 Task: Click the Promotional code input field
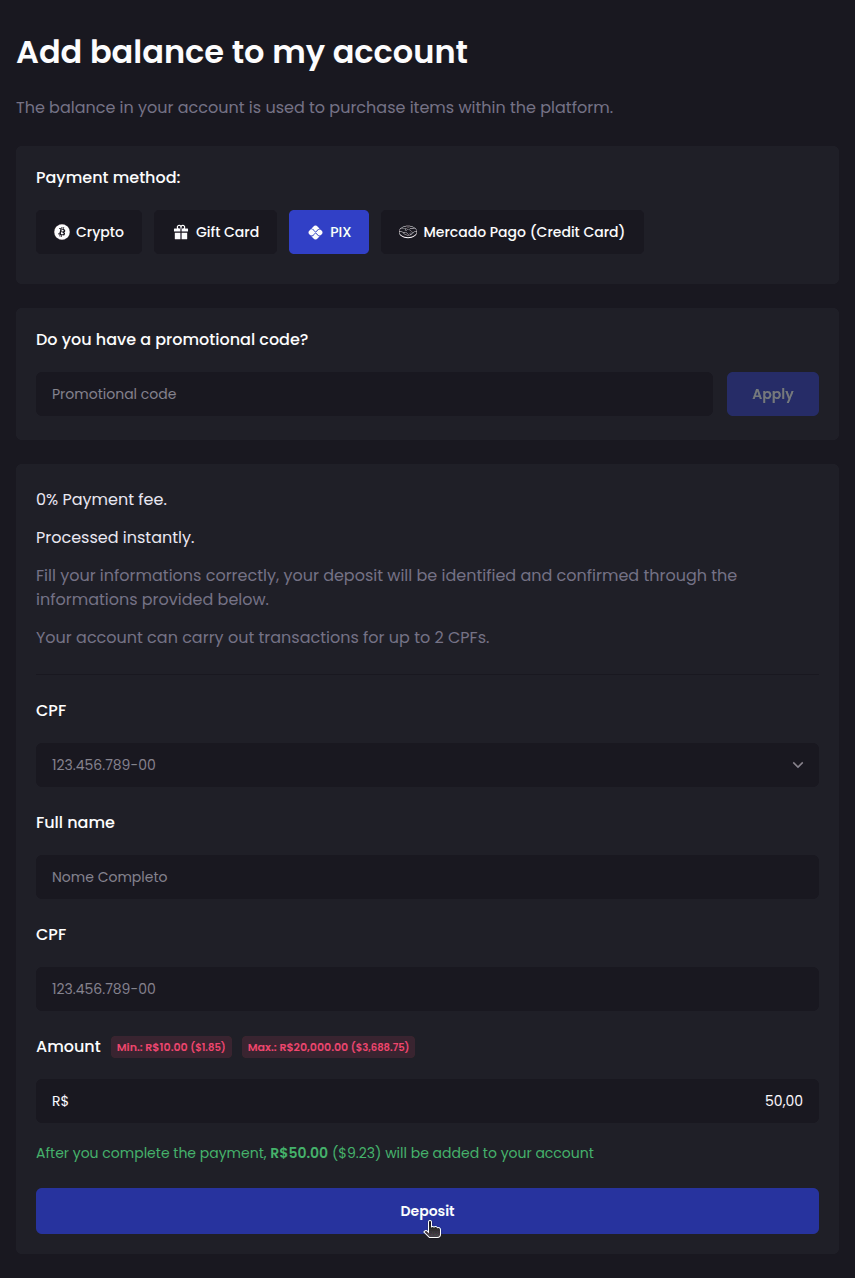tap(374, 393)
